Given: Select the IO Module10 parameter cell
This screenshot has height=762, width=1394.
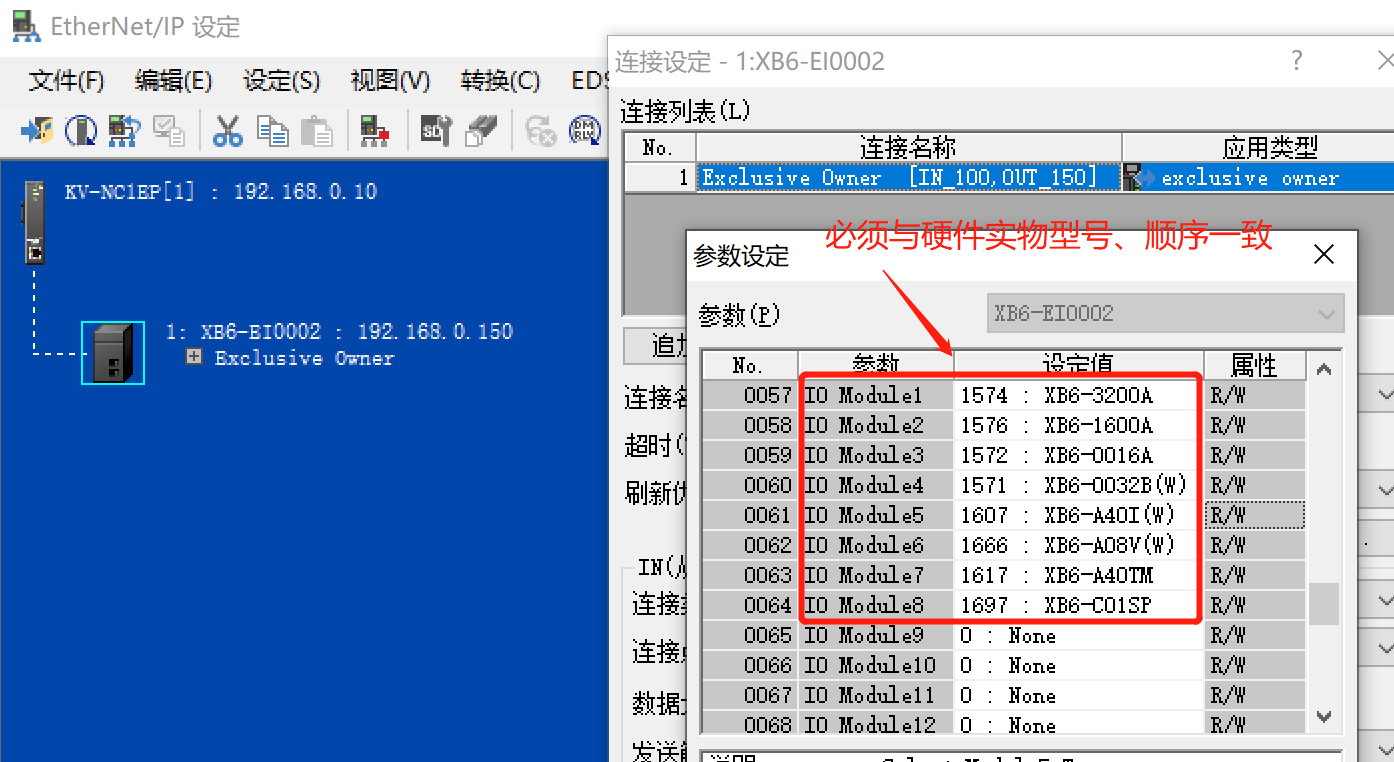Looking at the screenshot, I should (x=876, y=665).
